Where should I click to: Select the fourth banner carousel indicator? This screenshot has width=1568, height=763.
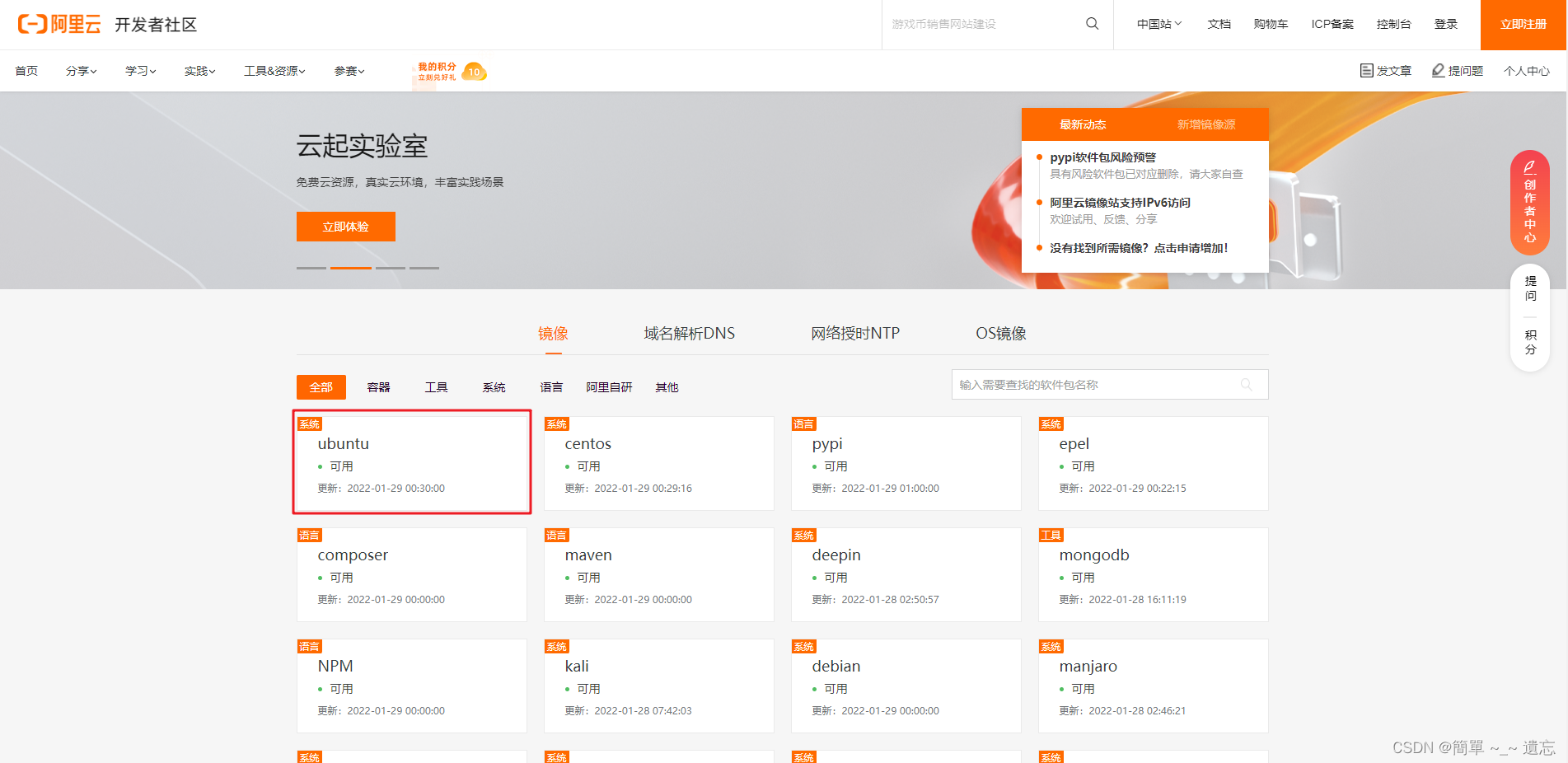coord(424,268)
